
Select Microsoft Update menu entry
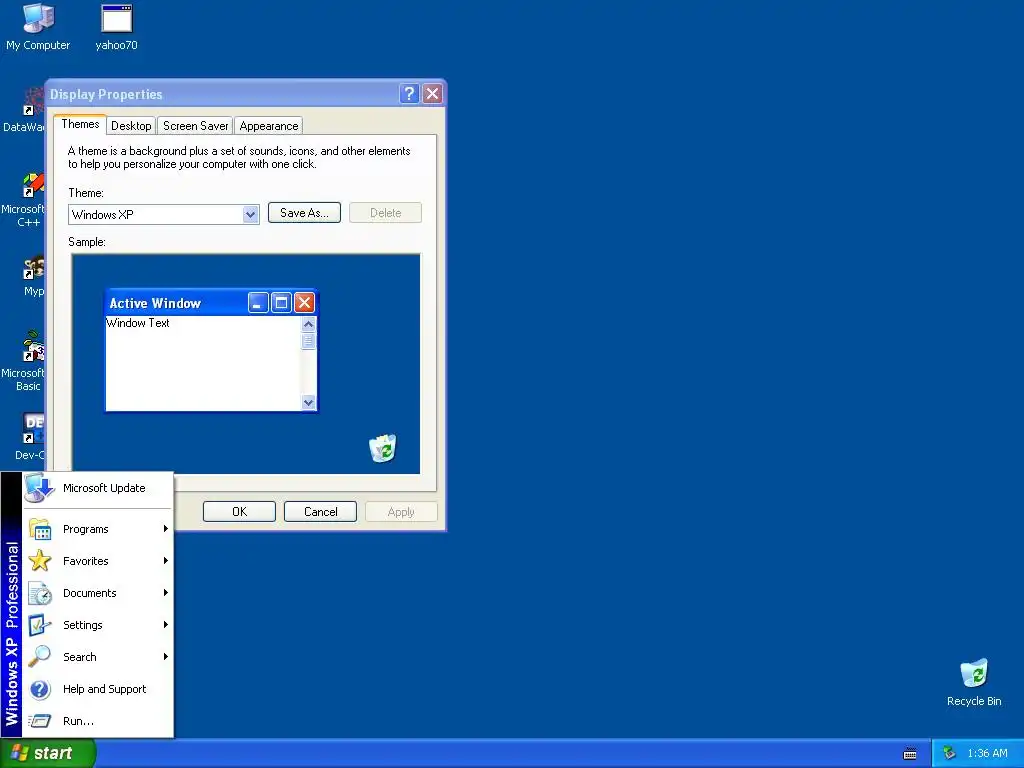click(x=98, y=488)
